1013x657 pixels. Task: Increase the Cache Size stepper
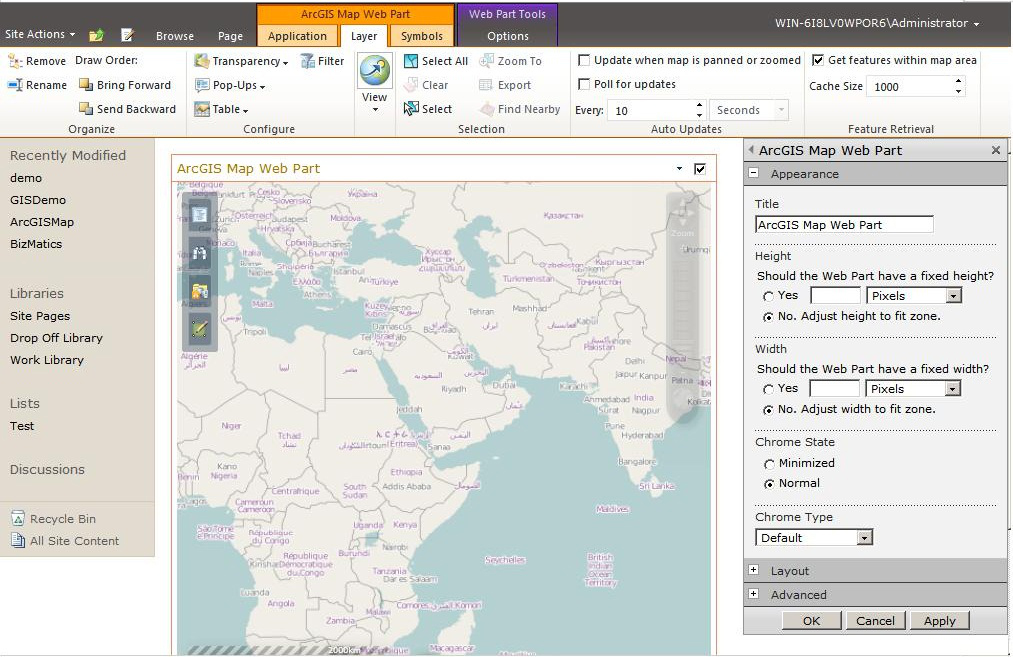pos(958,81)
